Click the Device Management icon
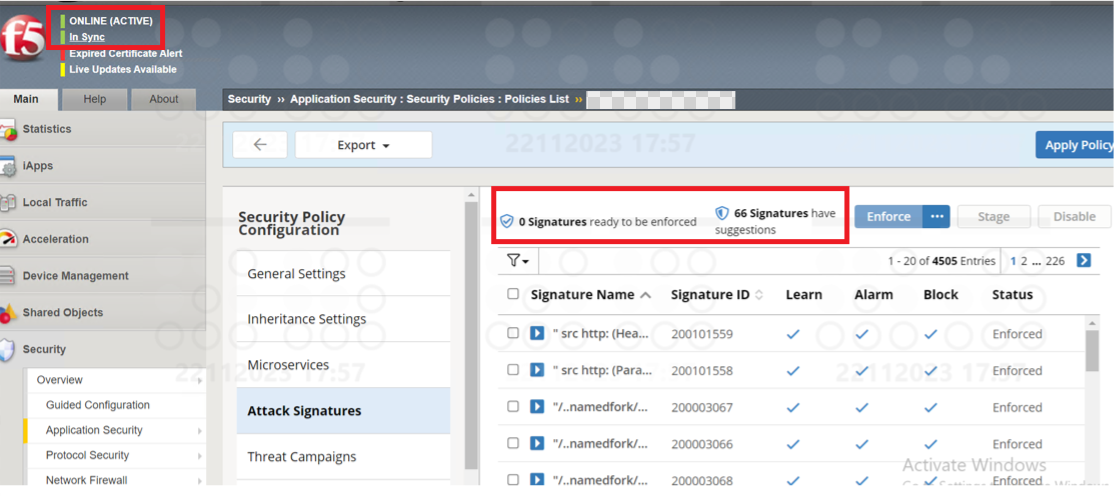Viewport: 1114px width, 496px height. click(x=8, y=276)
